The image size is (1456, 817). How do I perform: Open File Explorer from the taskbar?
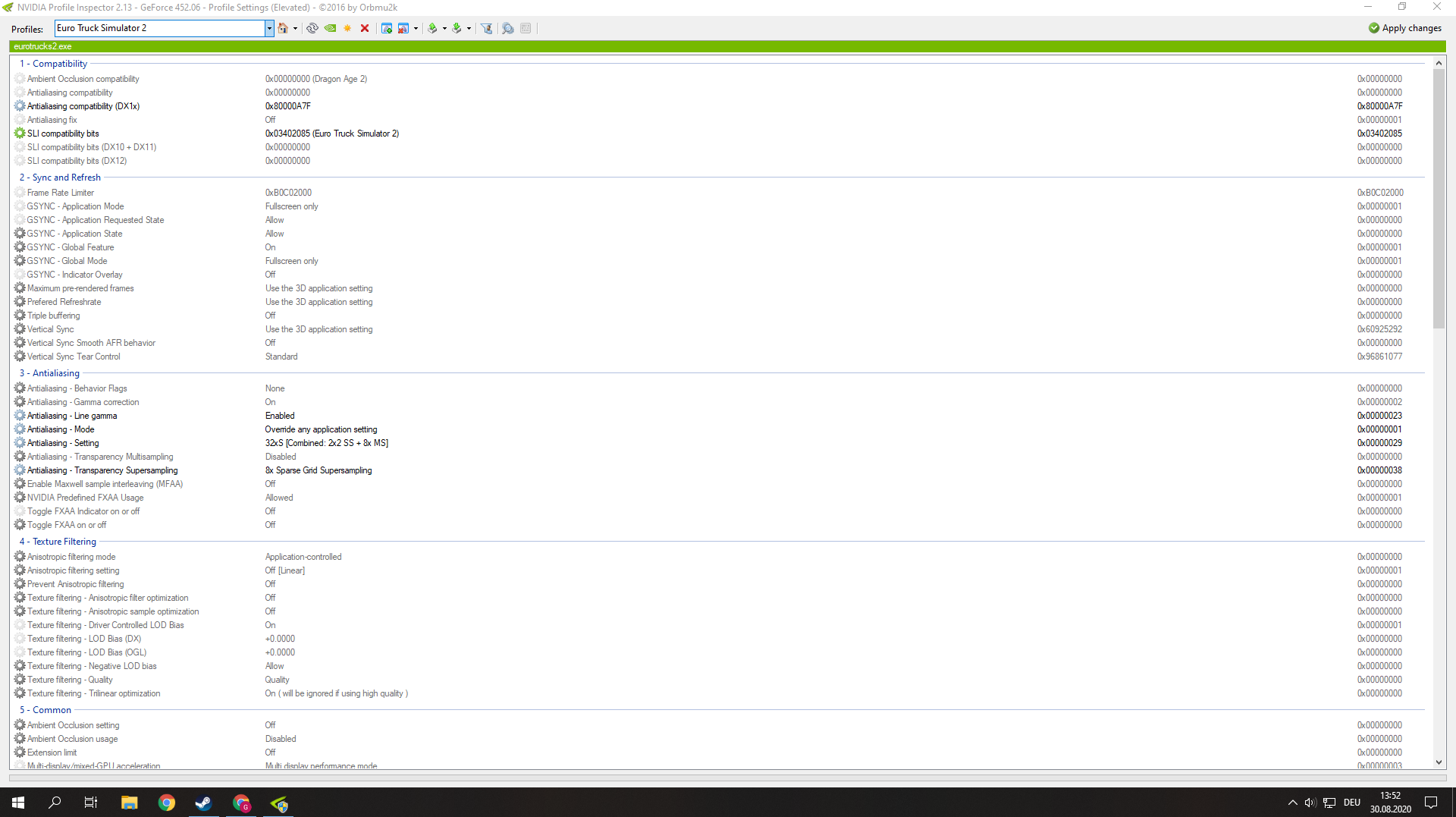(129, 803)
